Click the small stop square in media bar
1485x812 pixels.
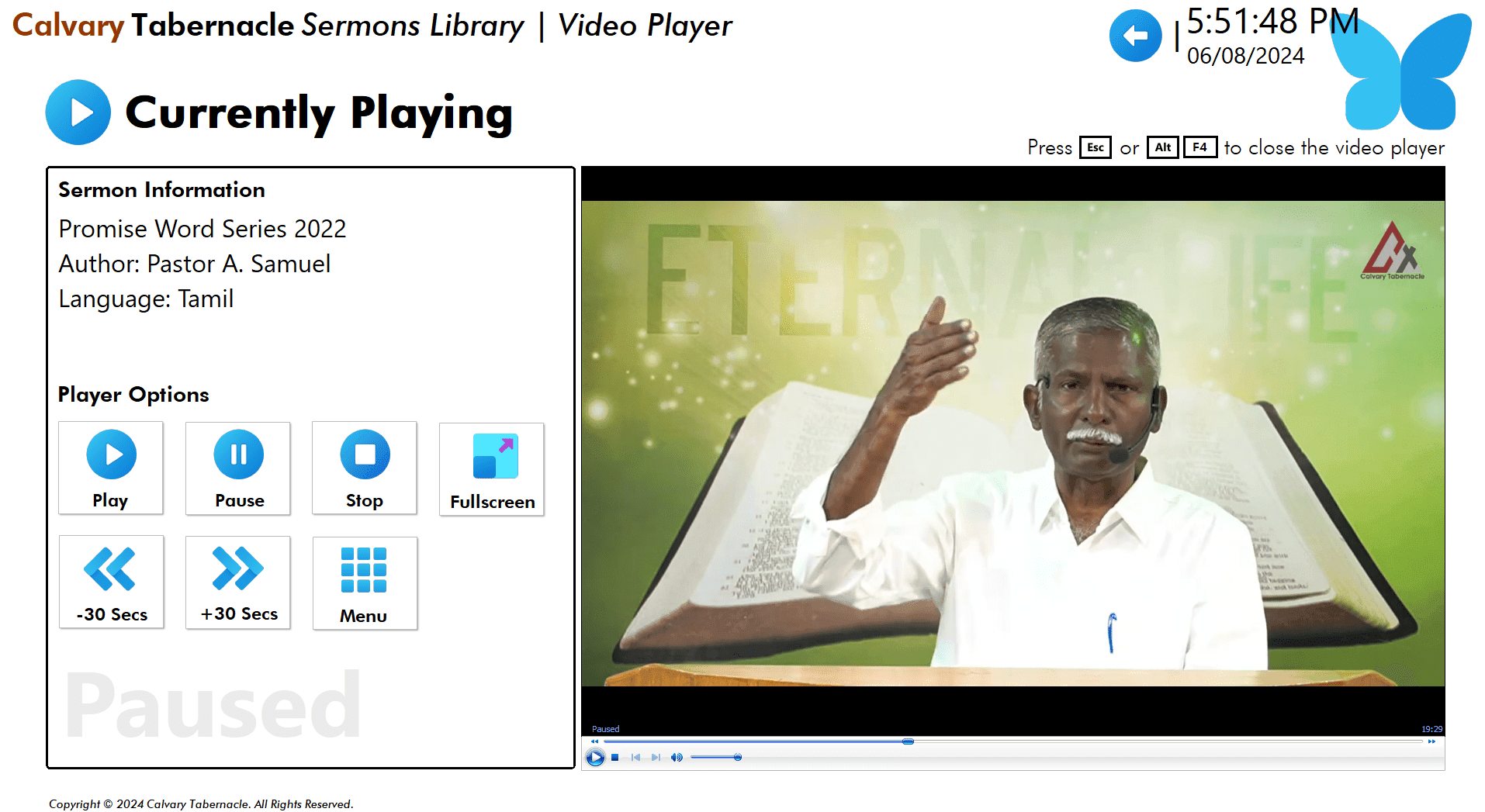click(x=615, y=757)
